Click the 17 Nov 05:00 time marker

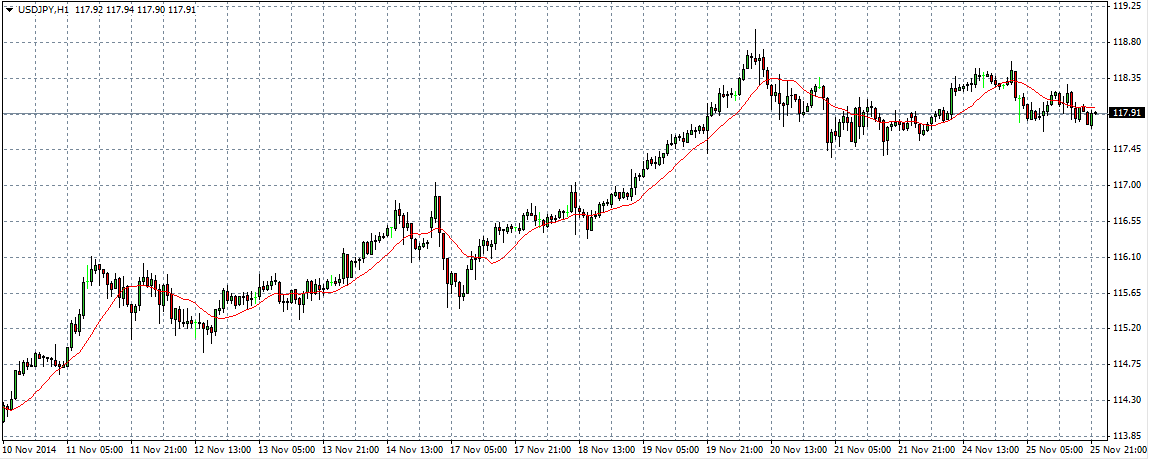(x=480, y=450)
